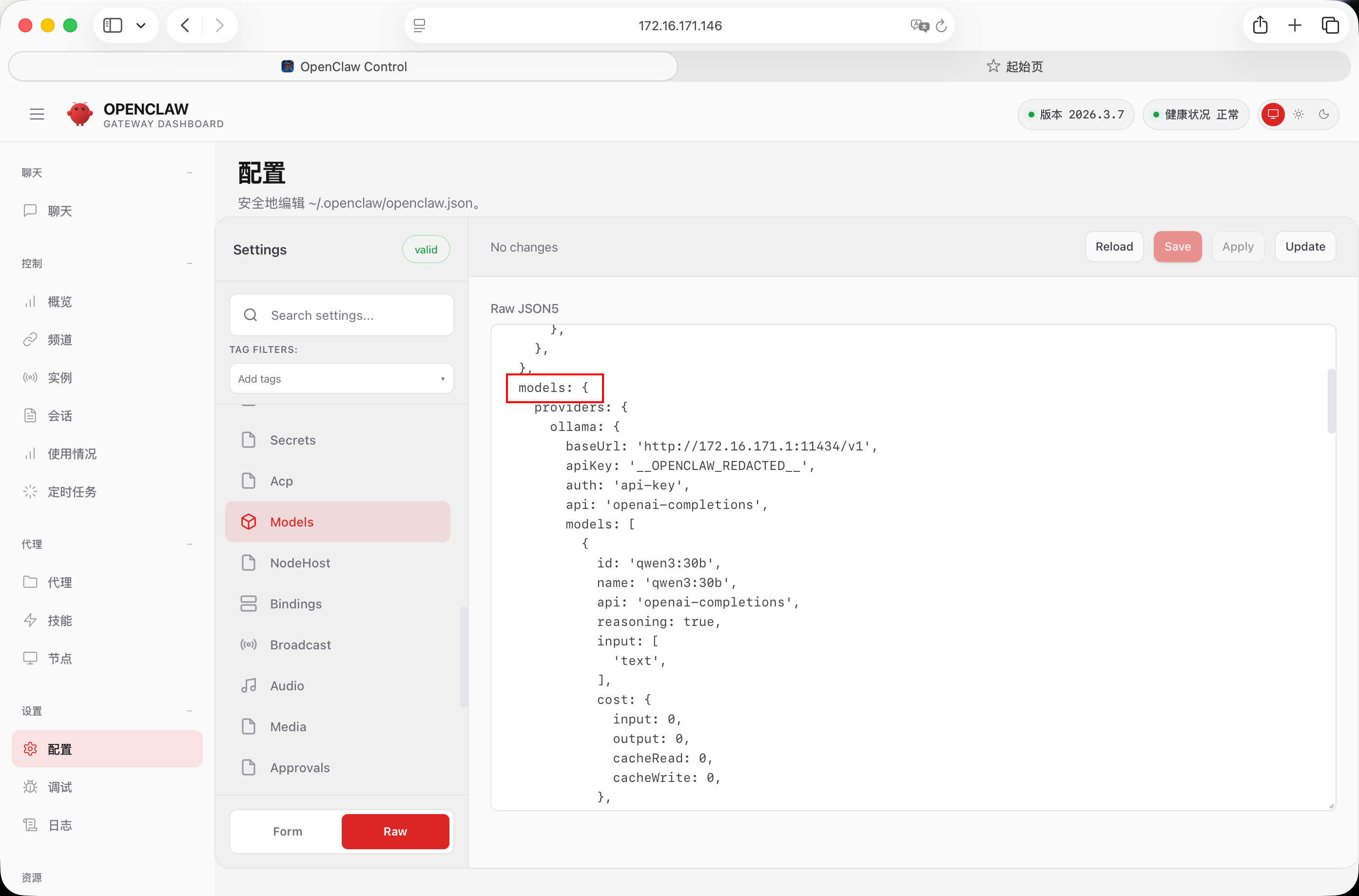The width and height of the screenshot is (1359, 896).
Task: Click the hamburger menu icon
Action: [x=37, y=114]
